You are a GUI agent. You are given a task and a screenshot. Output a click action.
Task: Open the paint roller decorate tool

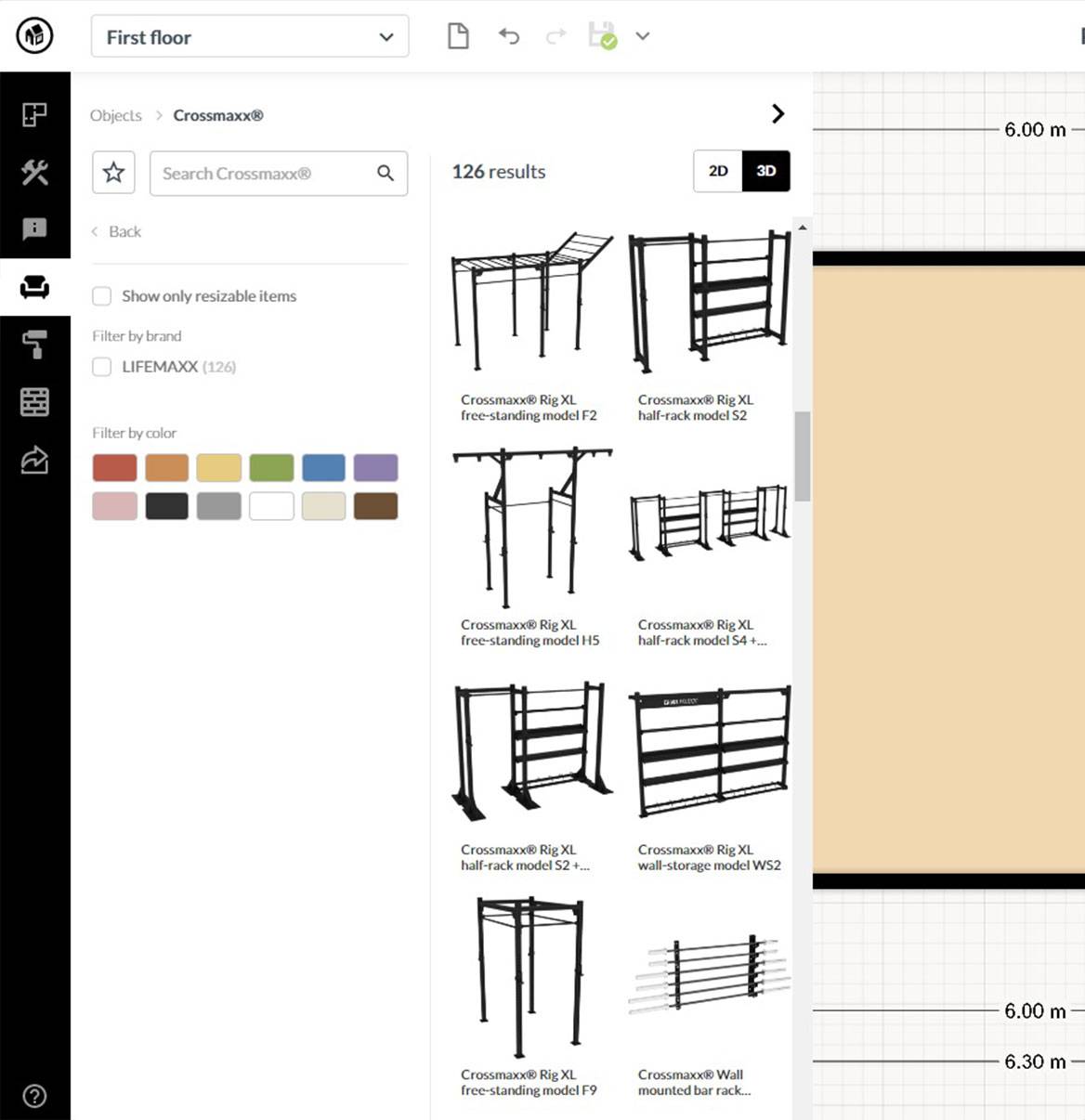pos(34,345)
